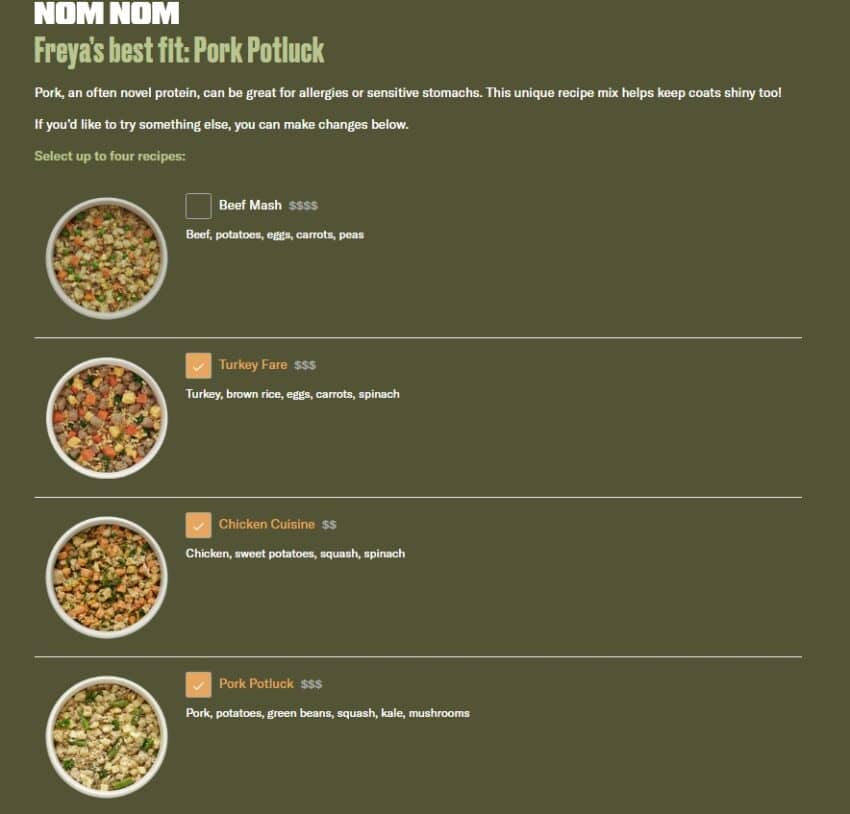850x814 pixels.
Task: Select the Pork Potluck recipe title
Action: click(x=256, y=683)
